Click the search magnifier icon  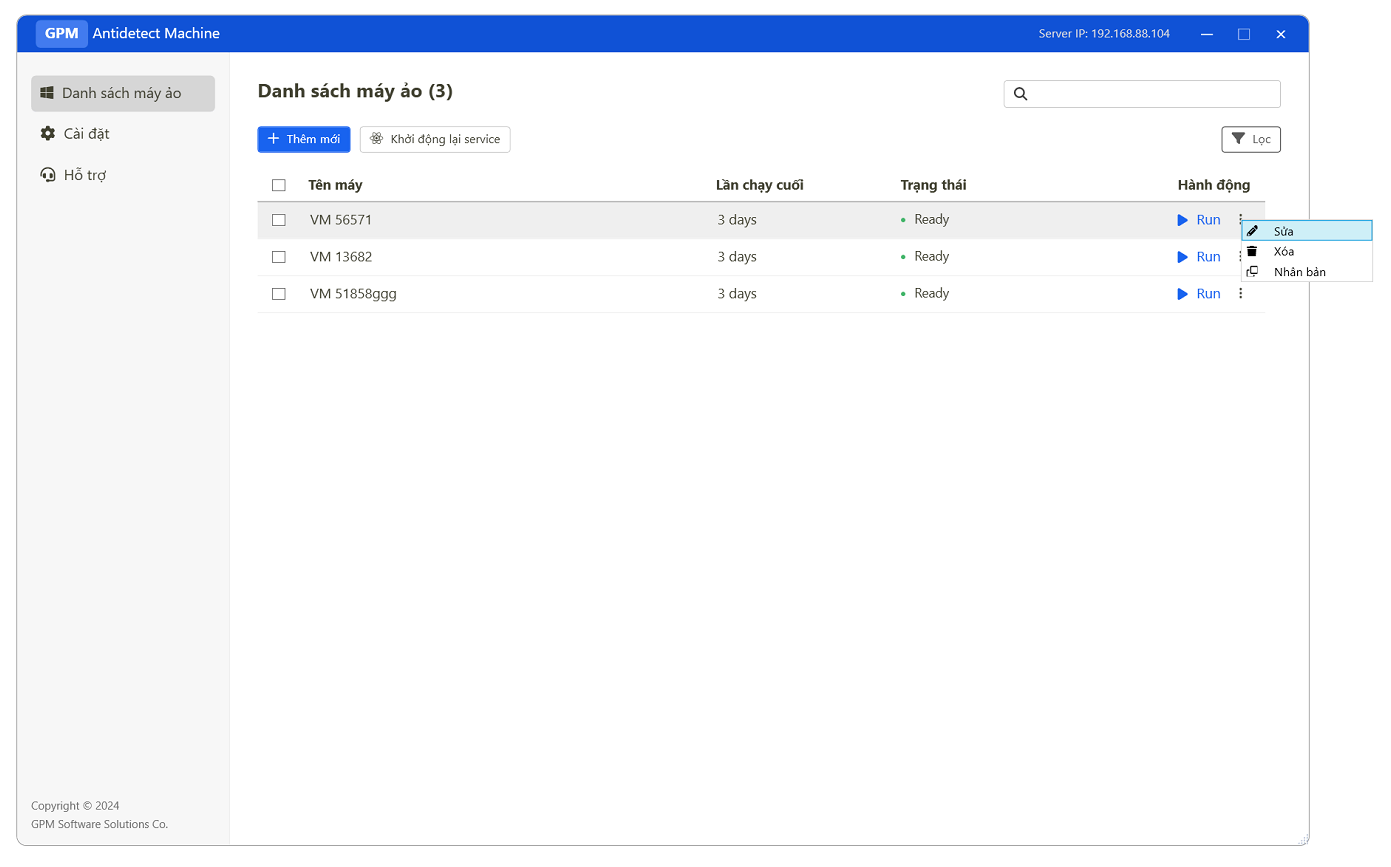coord(1021,94)
